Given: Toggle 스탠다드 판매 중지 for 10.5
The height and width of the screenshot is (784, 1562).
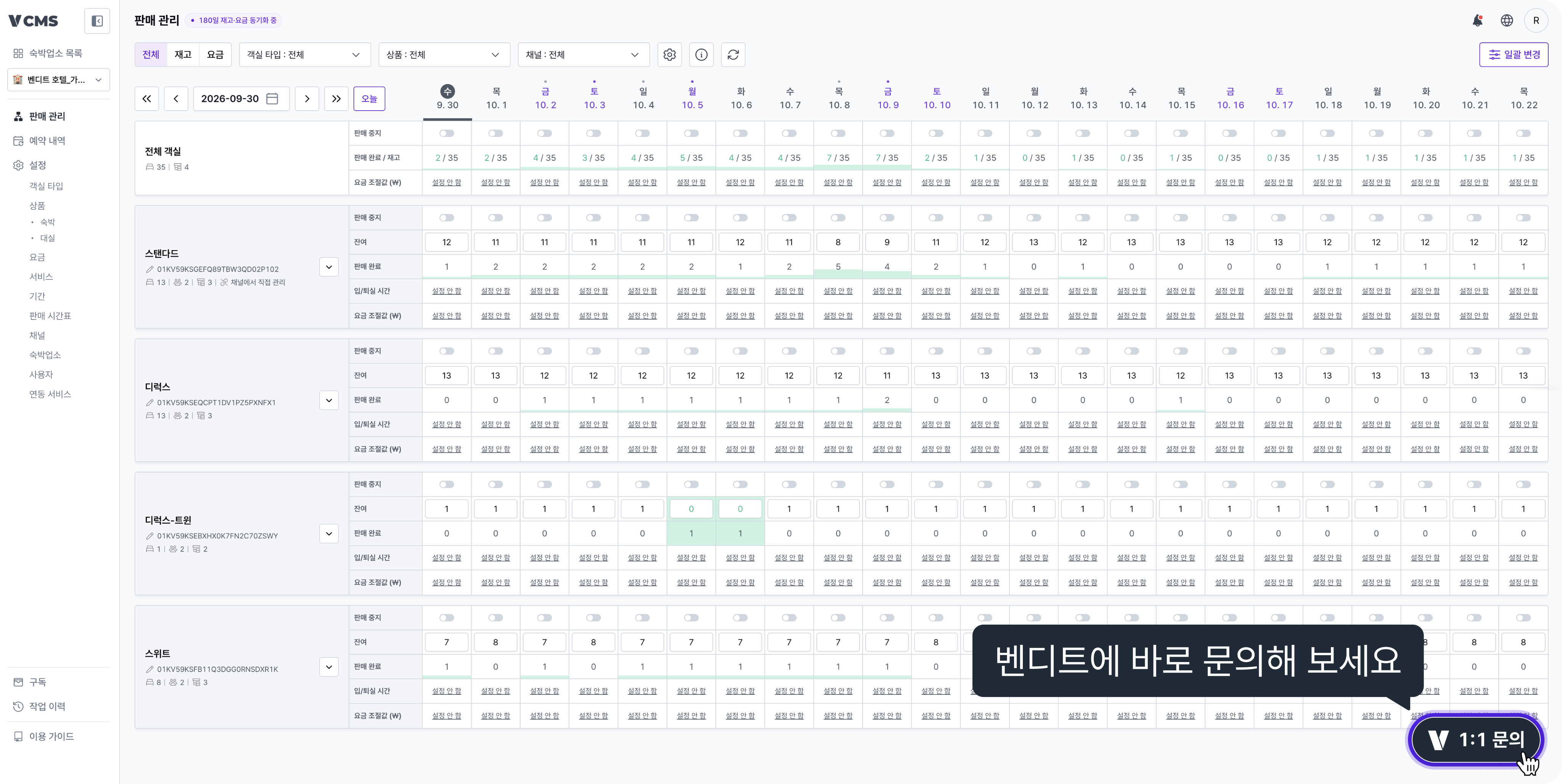Looking at the screenshot, I should (x=691, y=218).
